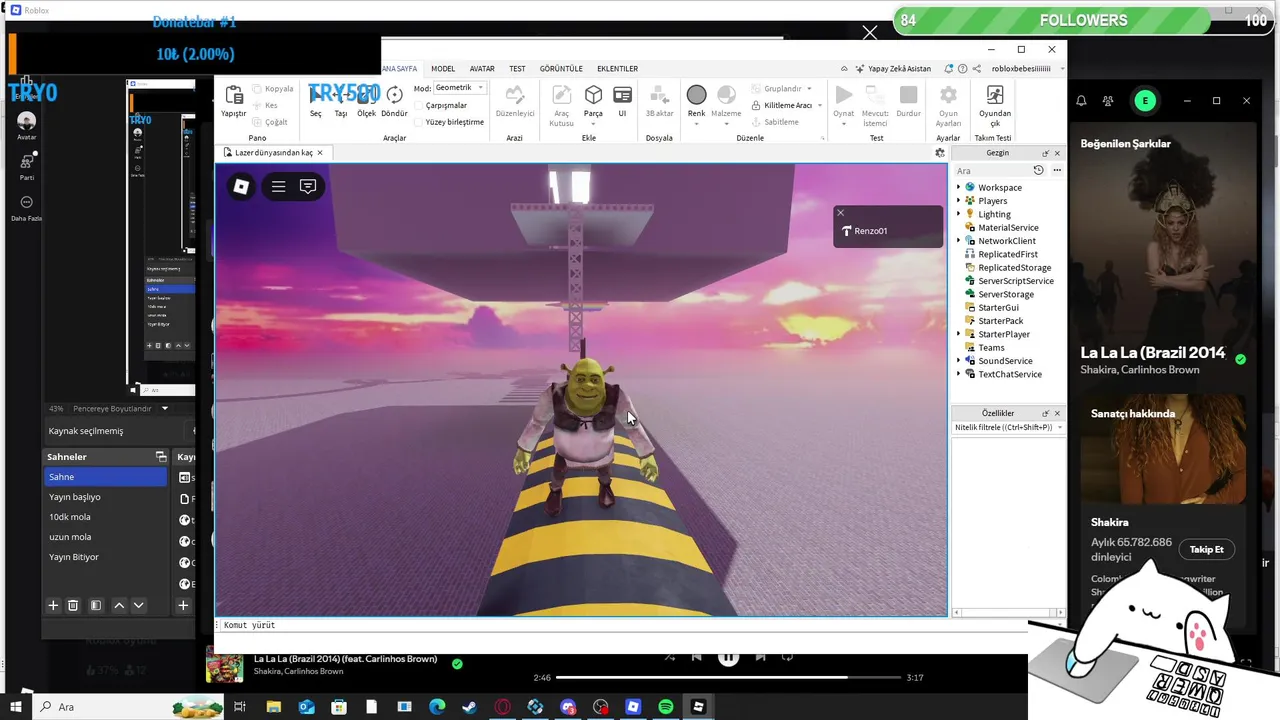
Task: Click the Spotify notifications bell icon
Action: click(1081, 101)
